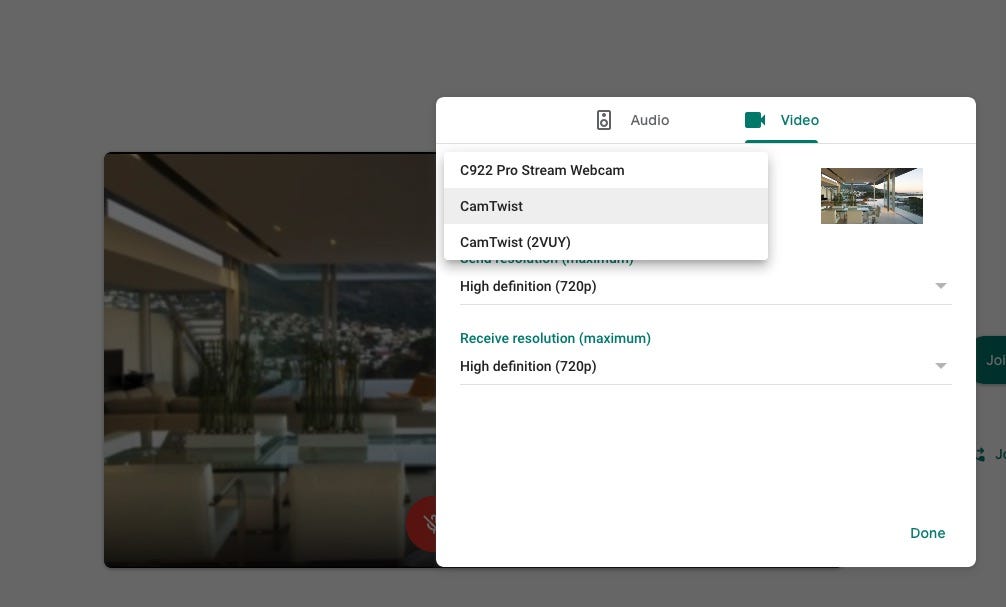Choose CamTwist (2VUY) camera option
This screenshot has height=607, width=1006.
click(x=606, y=242)
